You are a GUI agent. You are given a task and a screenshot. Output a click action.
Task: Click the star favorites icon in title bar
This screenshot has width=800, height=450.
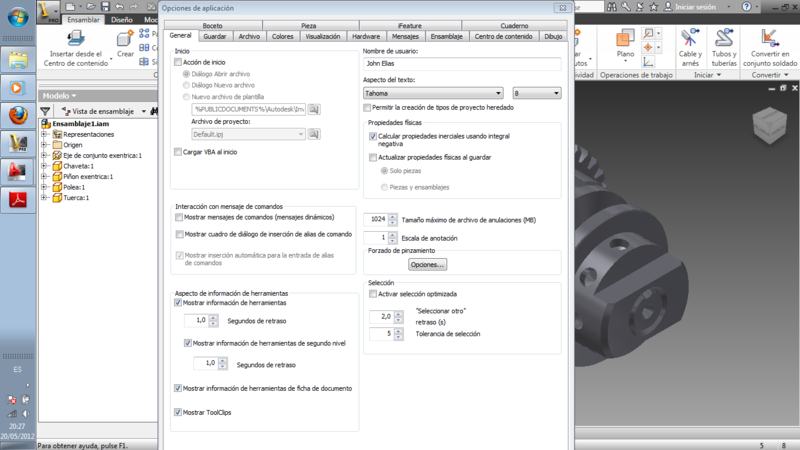(x=654, y=7)
